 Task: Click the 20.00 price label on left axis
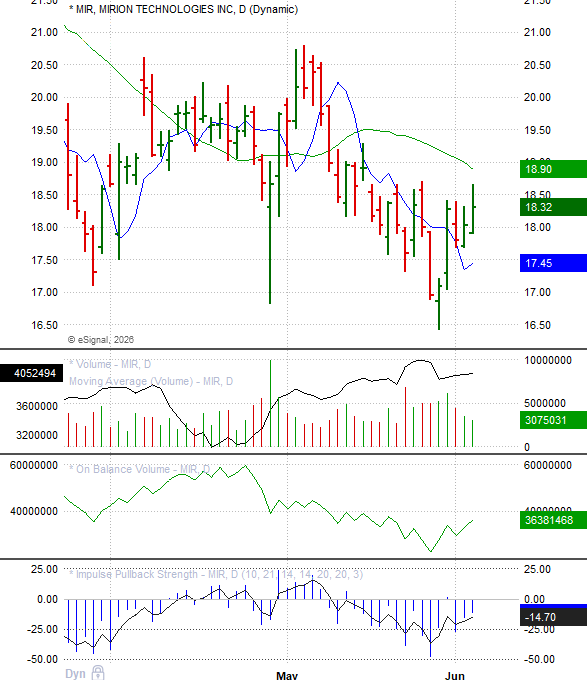click(x=44, y=97)
